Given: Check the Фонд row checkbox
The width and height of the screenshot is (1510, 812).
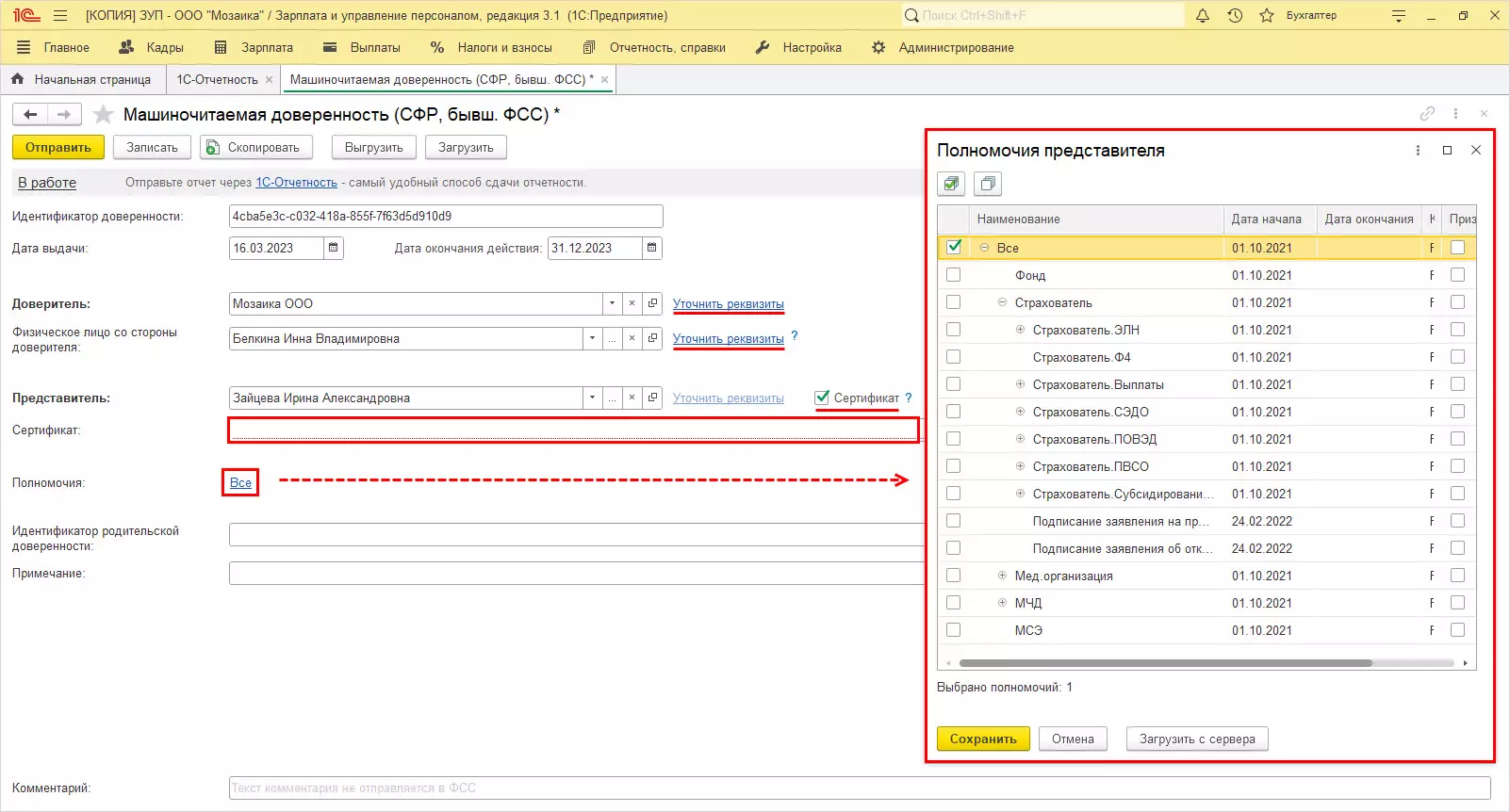Looking at the screenshot, I should (954, 275).
